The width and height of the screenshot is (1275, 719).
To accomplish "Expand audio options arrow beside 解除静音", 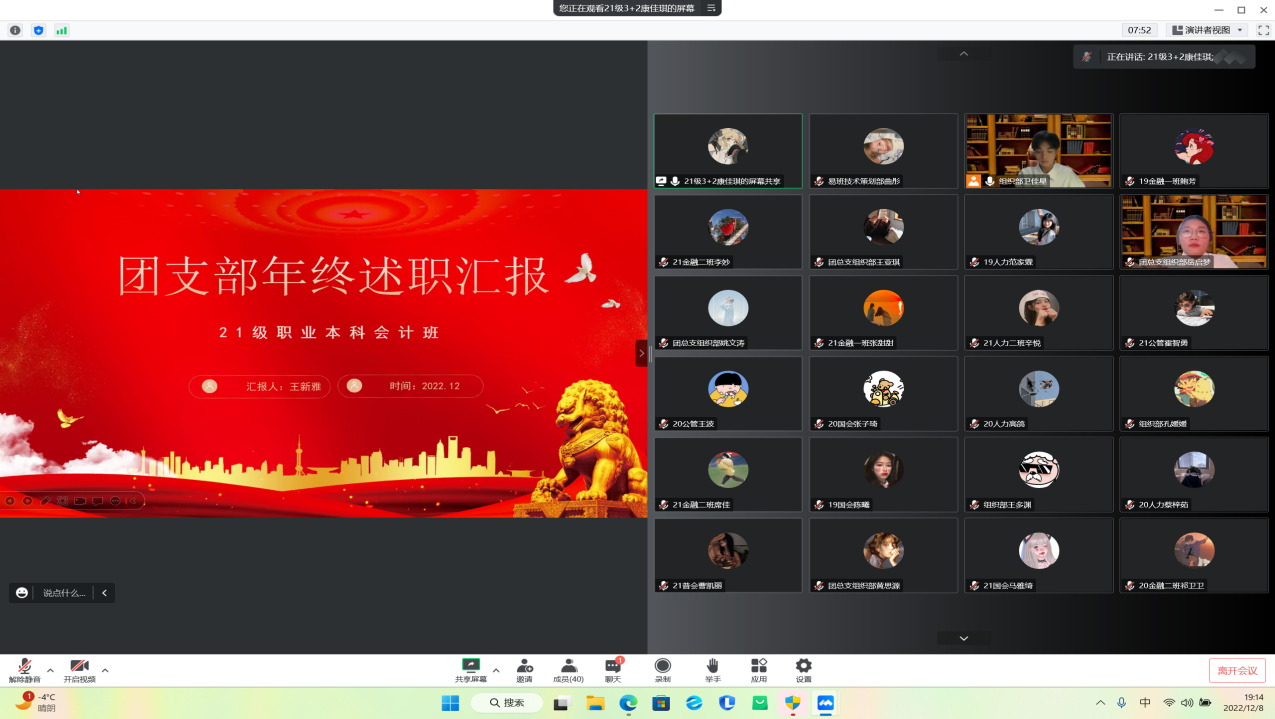I will (50, 670).
